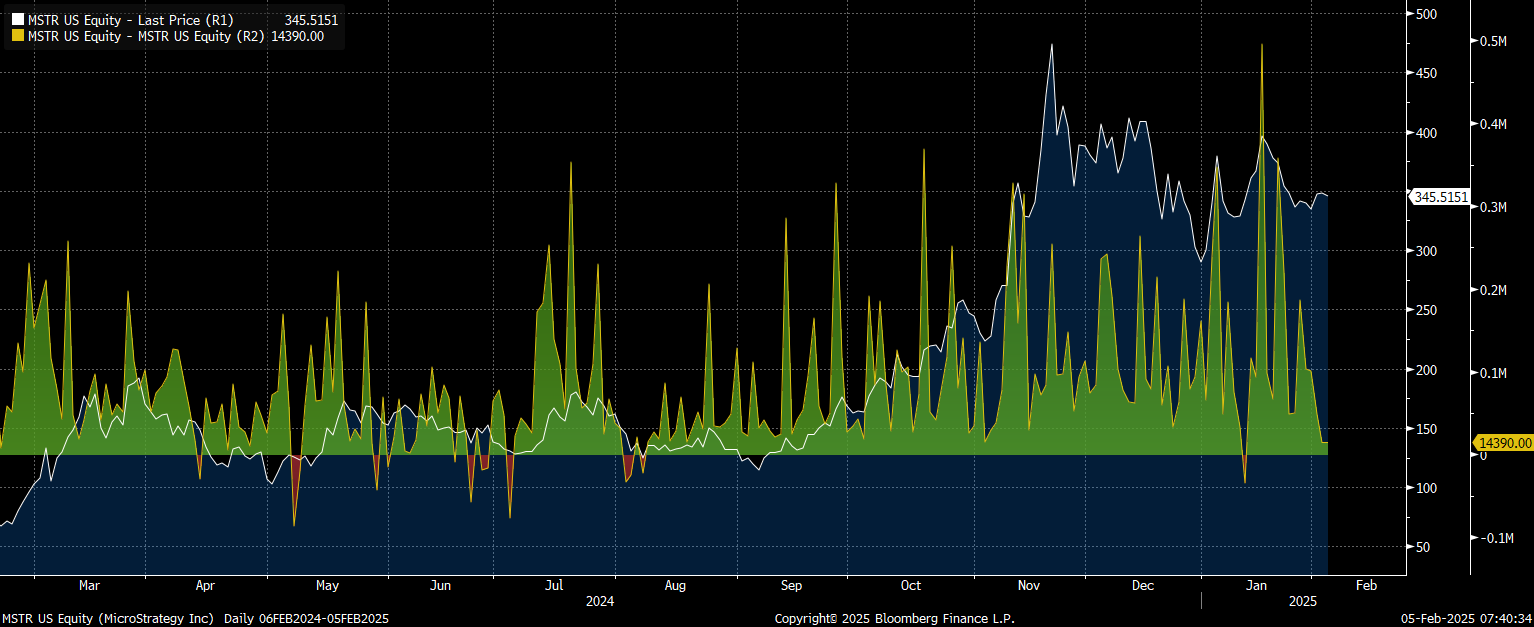Click the Aug month label on time axis
Image resolution: width=1534 pixels, height=627 pixels.
(x=674, y=586)
